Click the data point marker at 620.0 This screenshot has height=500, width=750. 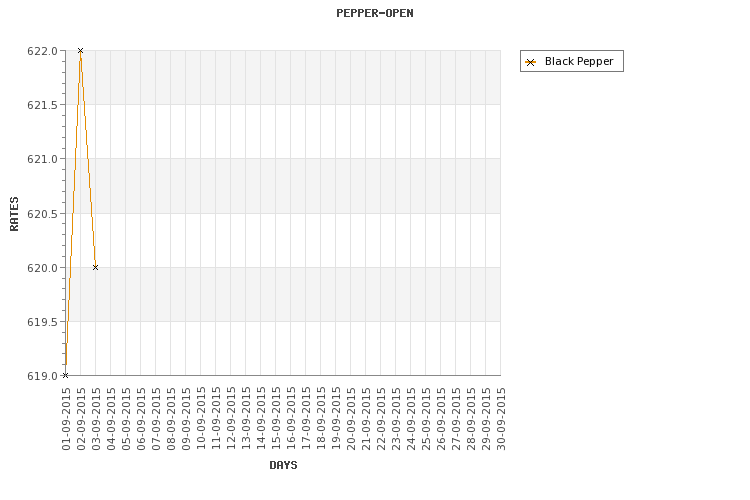coord(95,267)
